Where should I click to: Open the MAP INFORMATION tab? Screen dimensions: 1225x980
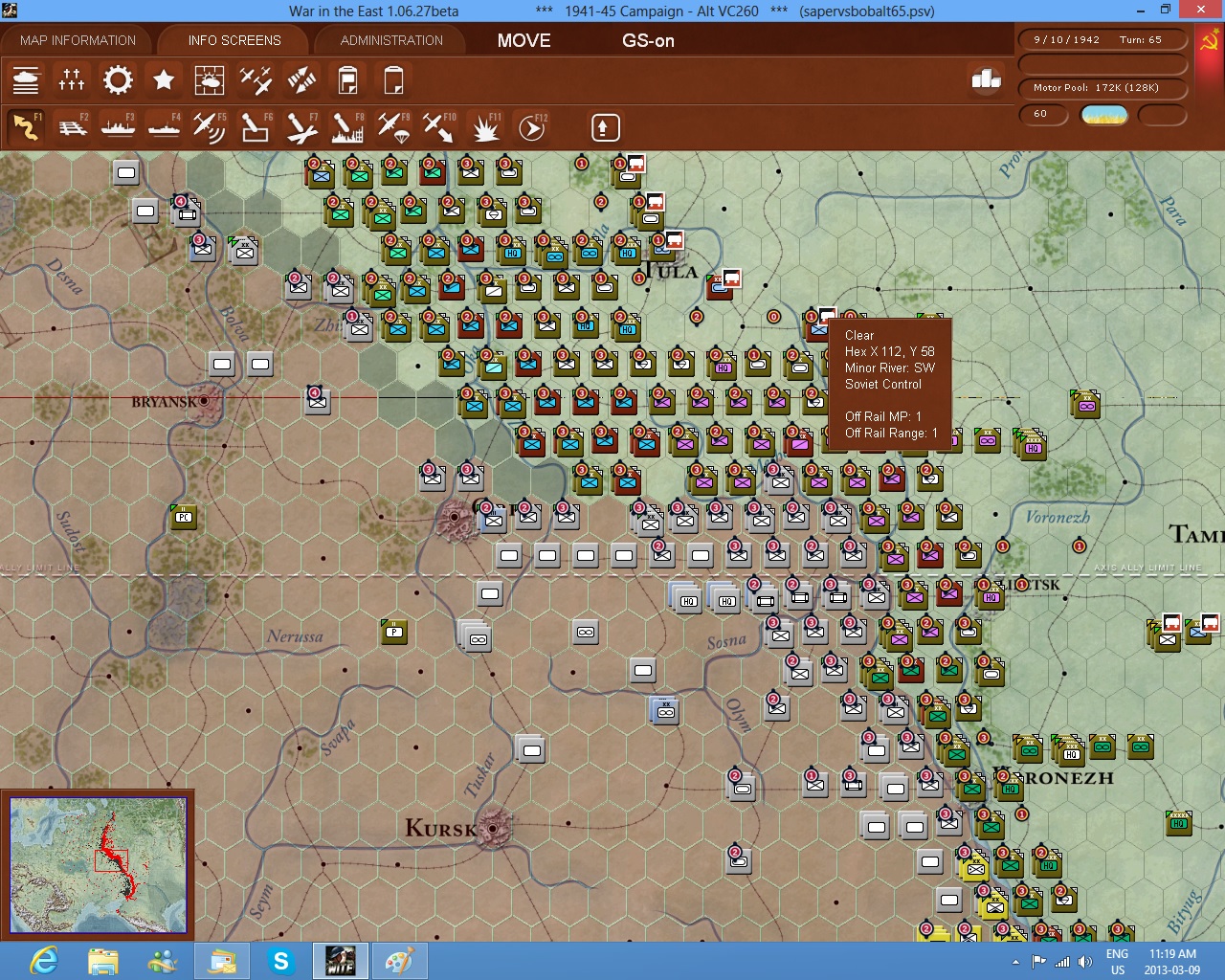coord(78,40)
